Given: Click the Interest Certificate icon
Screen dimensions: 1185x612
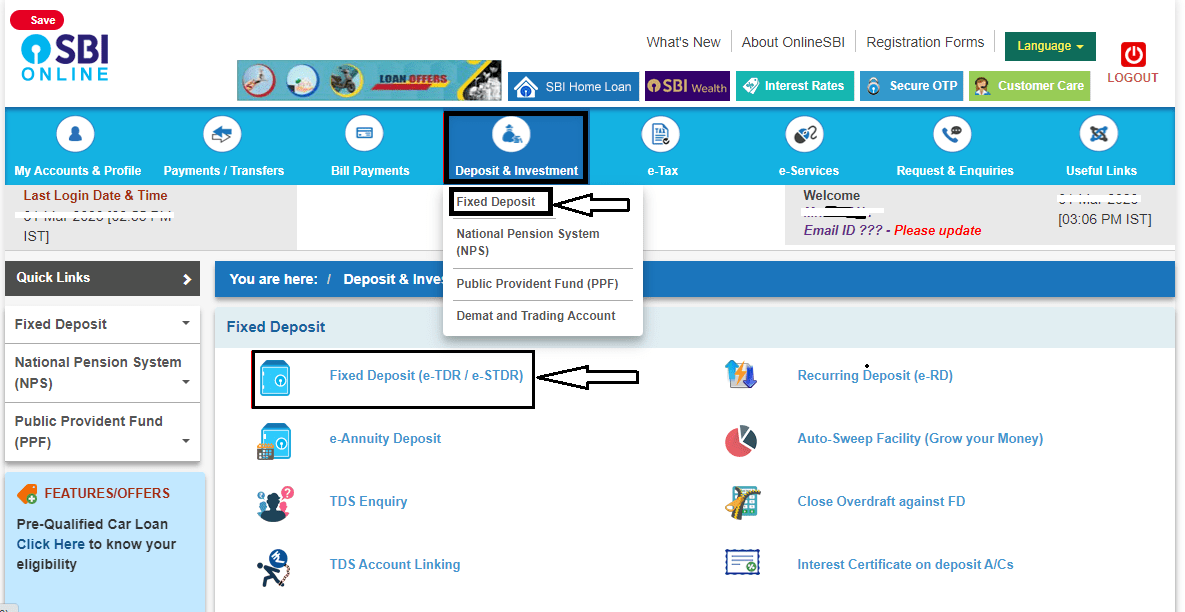Looking at the screenshot, I should point(742,563).
